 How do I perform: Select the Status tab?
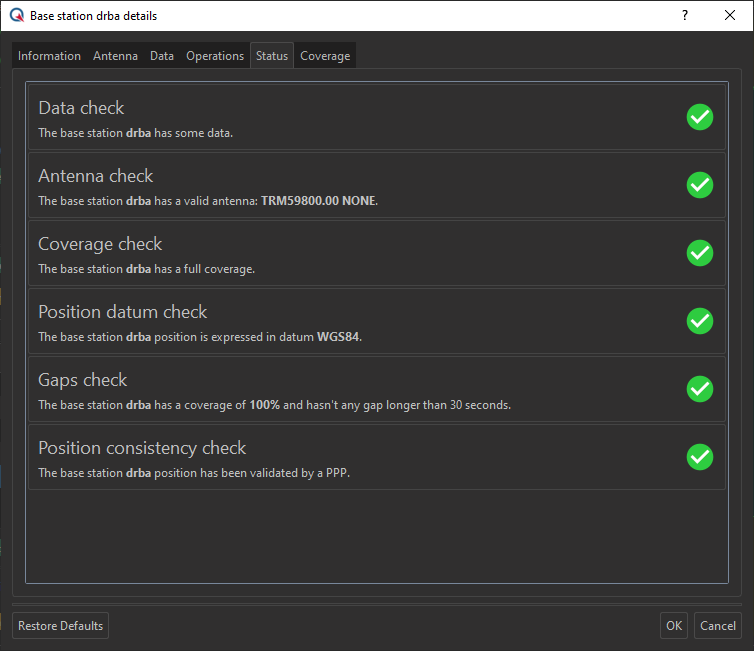pos(272,56)
